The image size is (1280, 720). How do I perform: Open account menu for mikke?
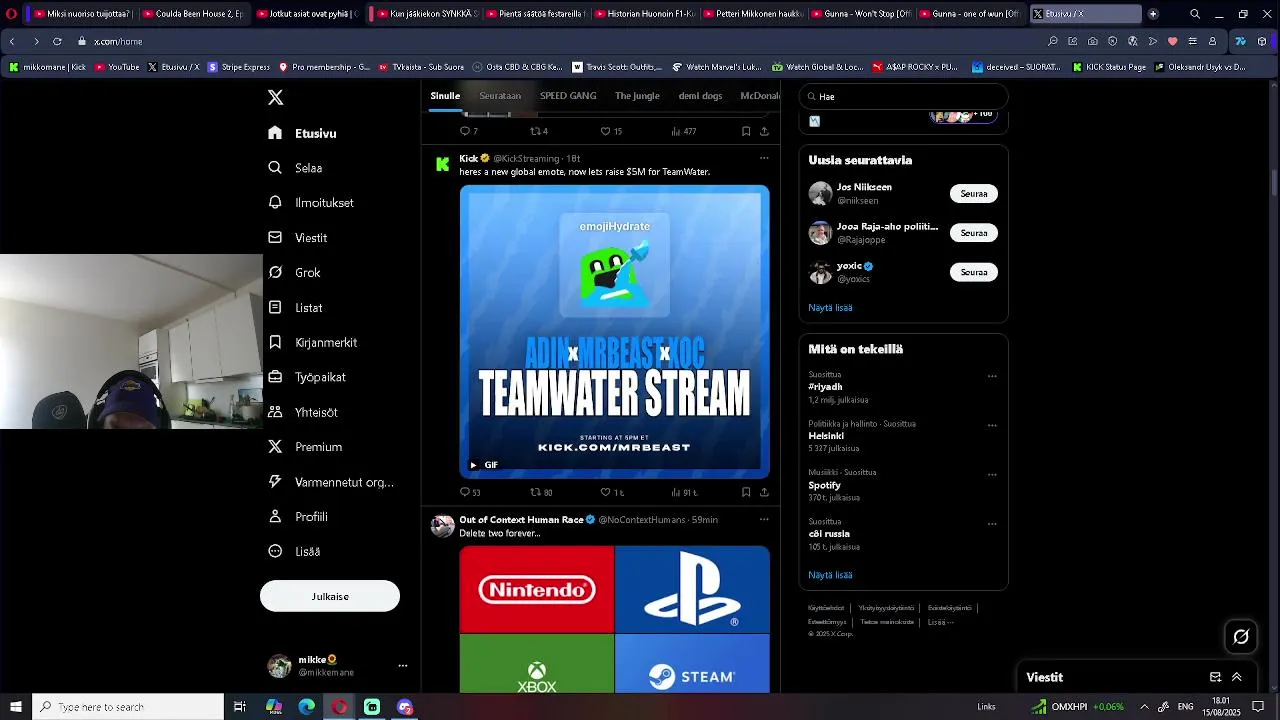330,666
